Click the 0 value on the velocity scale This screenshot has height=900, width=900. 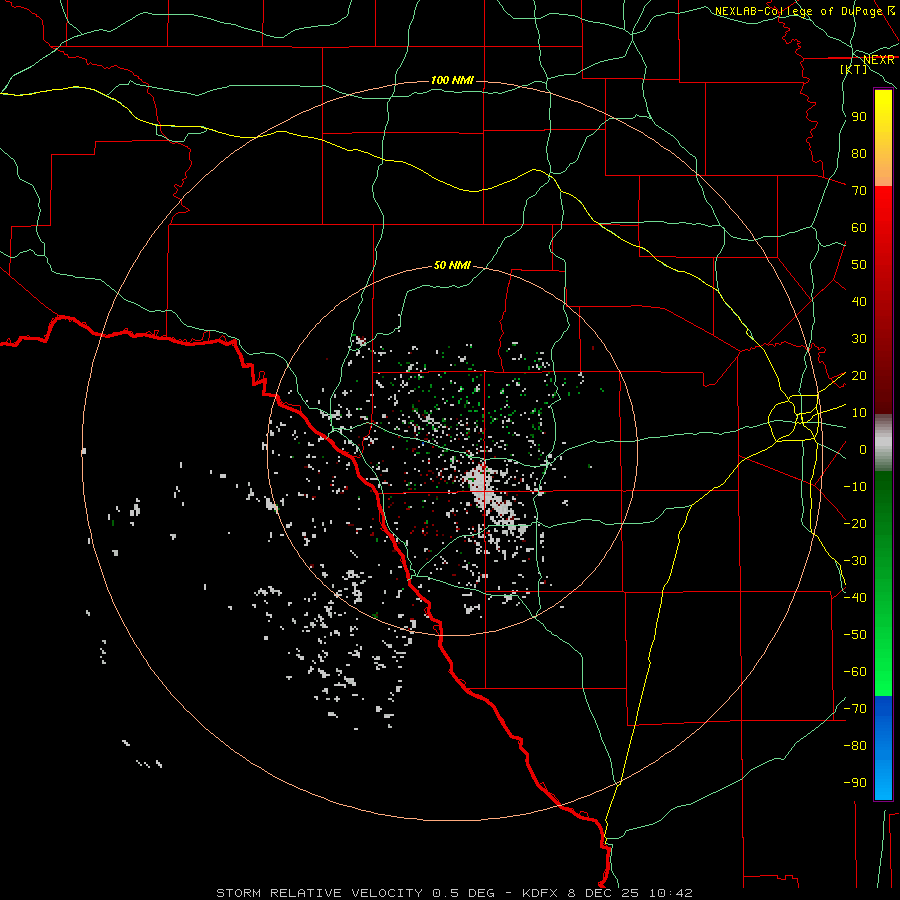click(x=863, y=450)
